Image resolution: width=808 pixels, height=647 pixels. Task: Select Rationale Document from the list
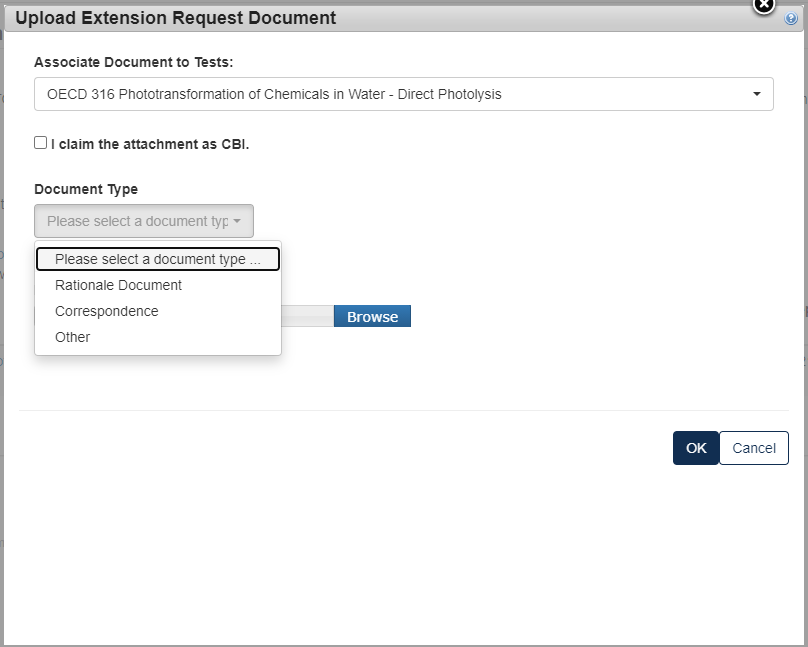pyautogui.click(x=118, y=285)
